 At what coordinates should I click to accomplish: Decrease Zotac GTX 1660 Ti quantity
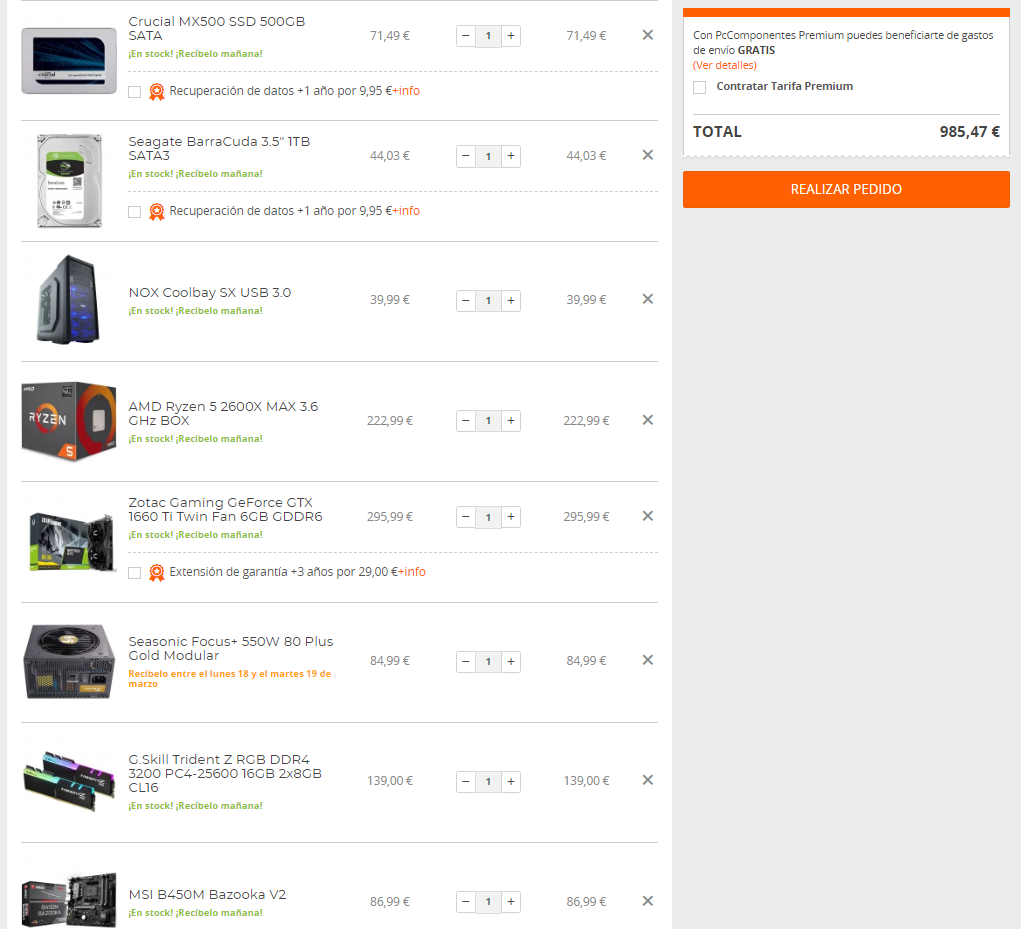pyautogui.click(x=466, y=517)
